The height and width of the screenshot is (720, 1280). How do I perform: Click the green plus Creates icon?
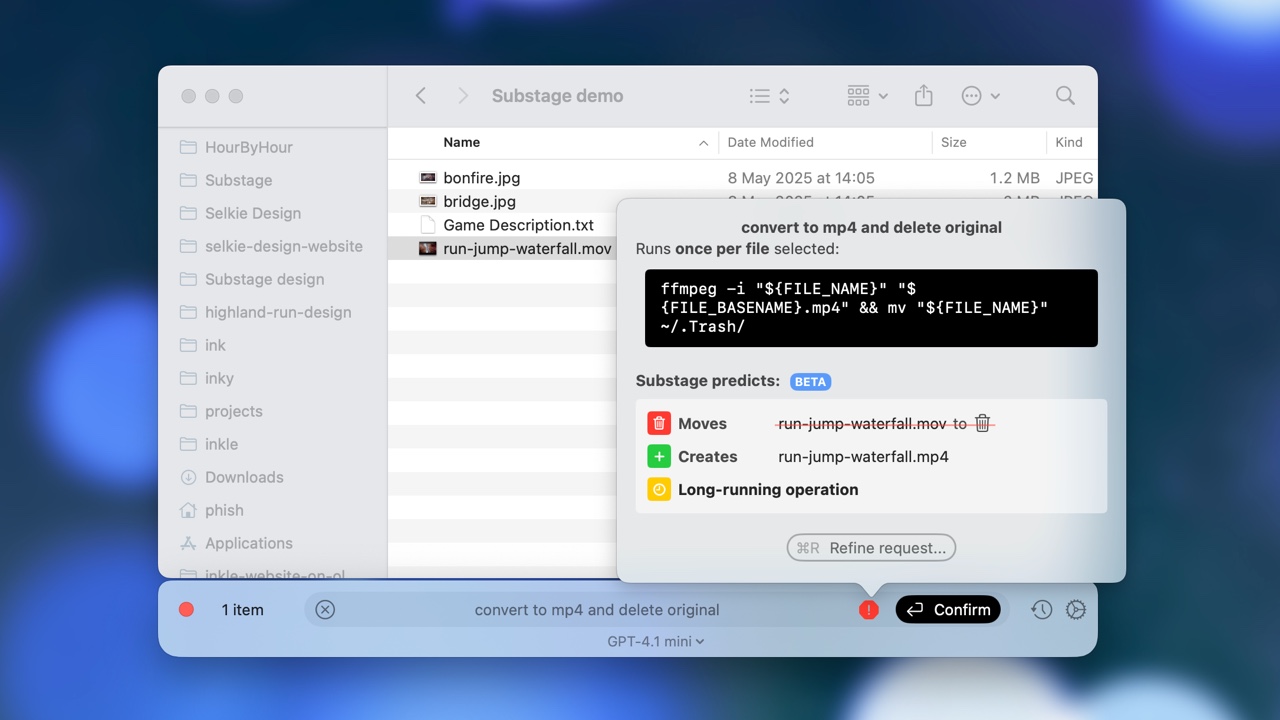[x=659, y=457]
